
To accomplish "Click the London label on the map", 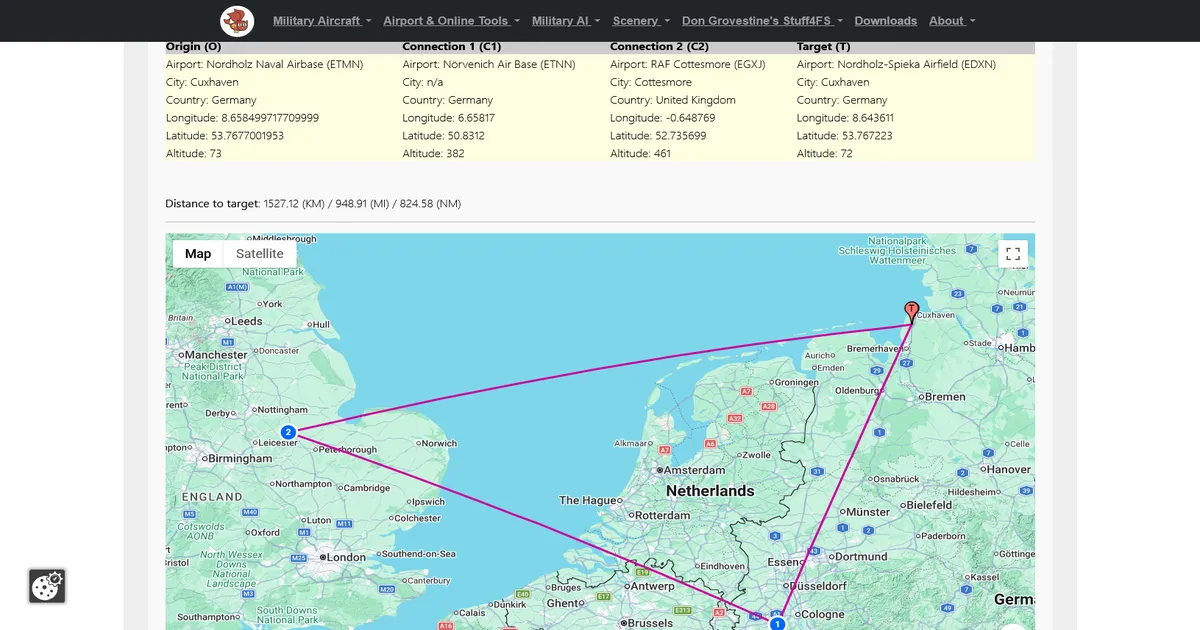I will 347,558.
